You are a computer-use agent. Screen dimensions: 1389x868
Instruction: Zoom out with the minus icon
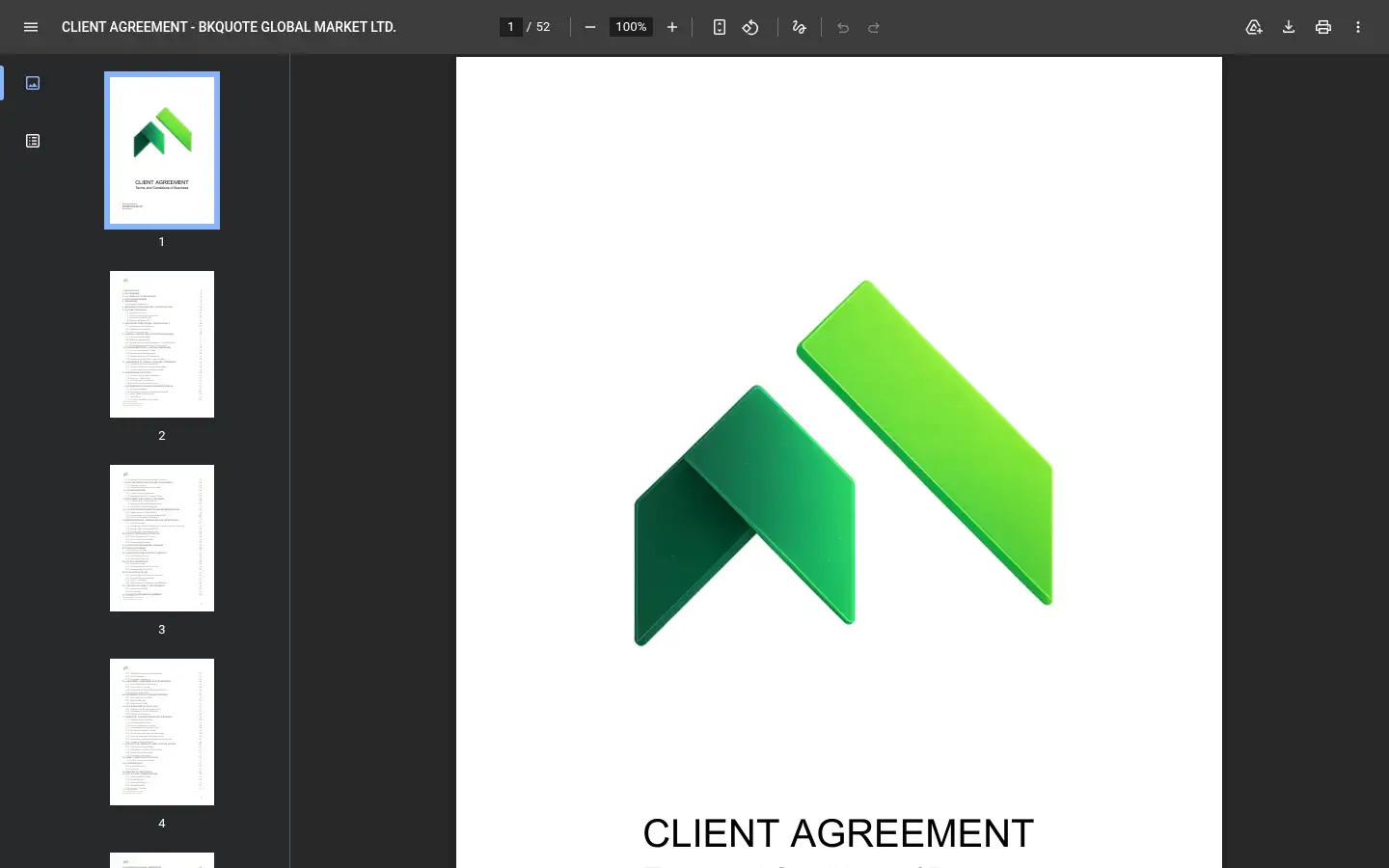590,27
